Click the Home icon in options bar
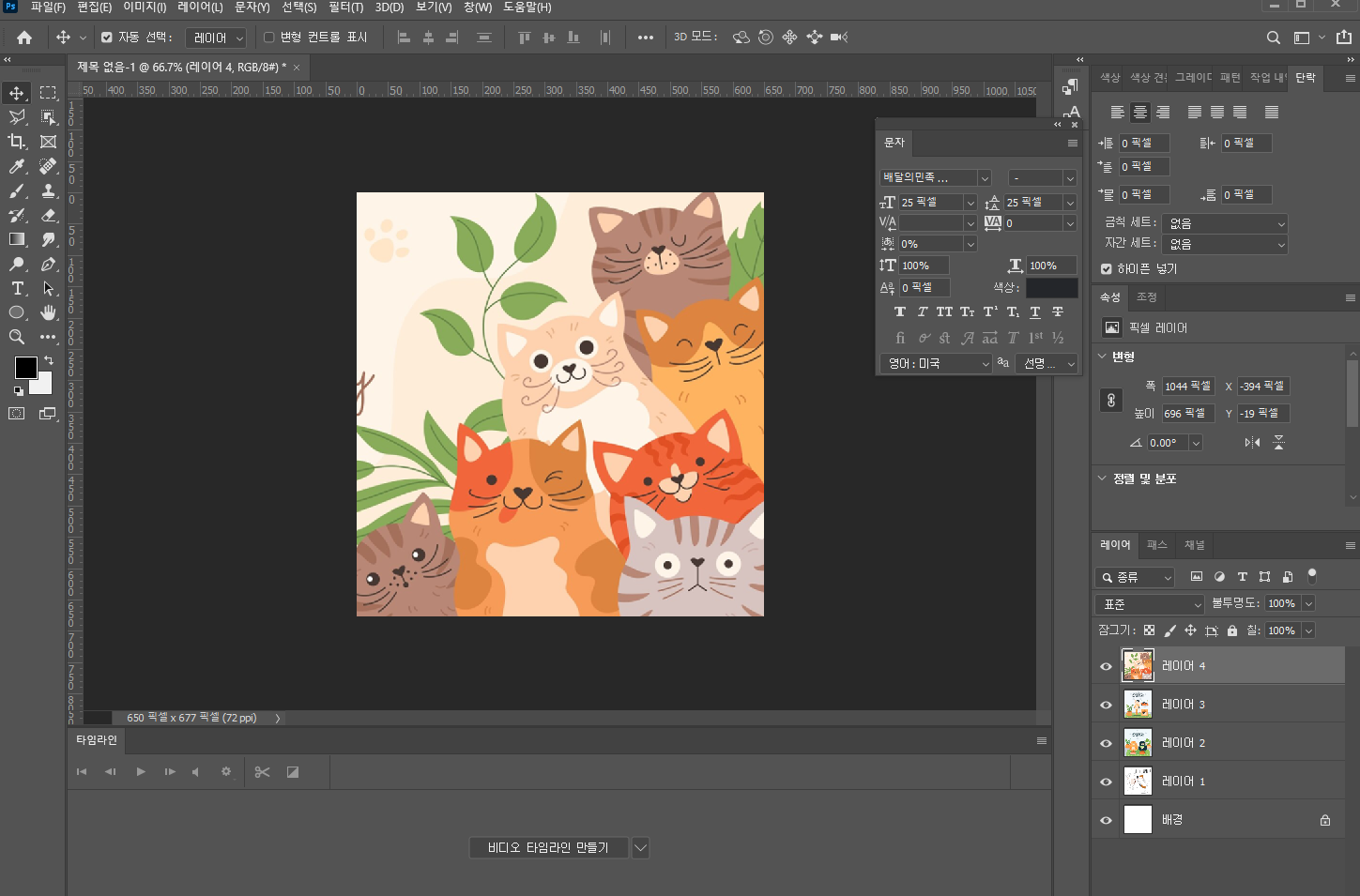Screen dimensions: 1360x896 pos(24,38)
